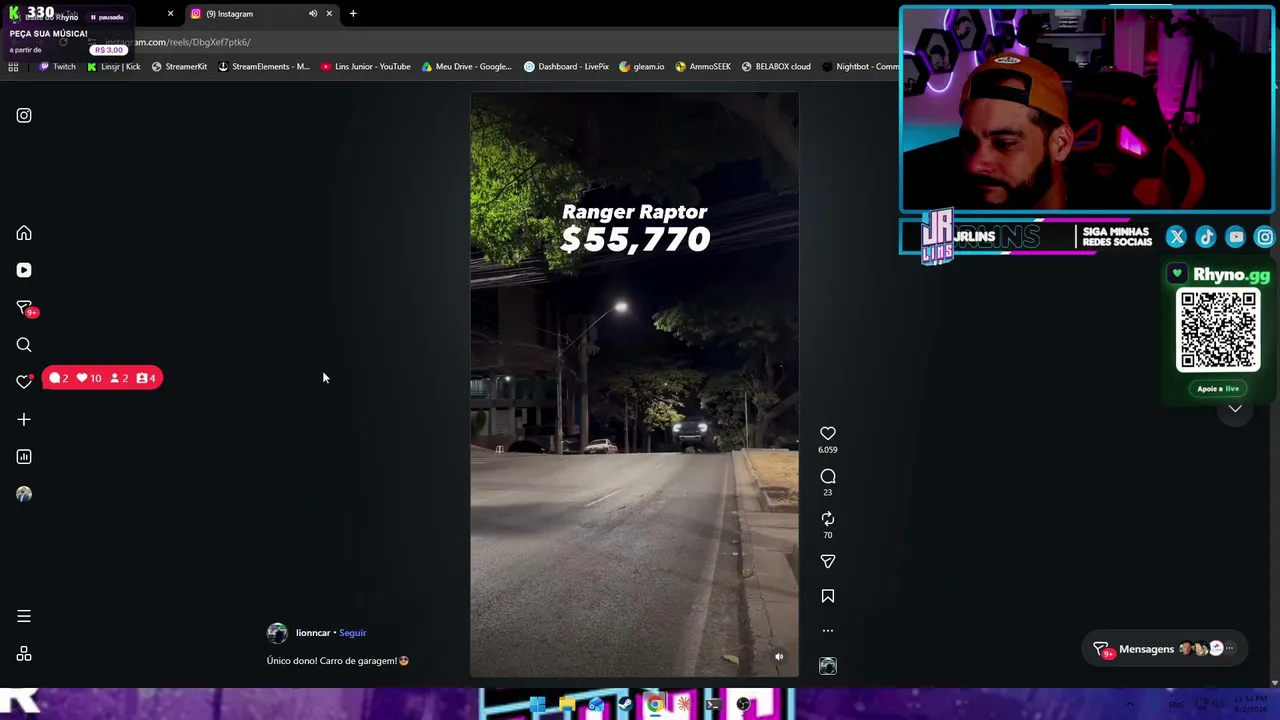Image resolution: width=1280 pixels, height=720 pixels.
Task: Close the Instagram browser tab
Action: click(329, 14)
